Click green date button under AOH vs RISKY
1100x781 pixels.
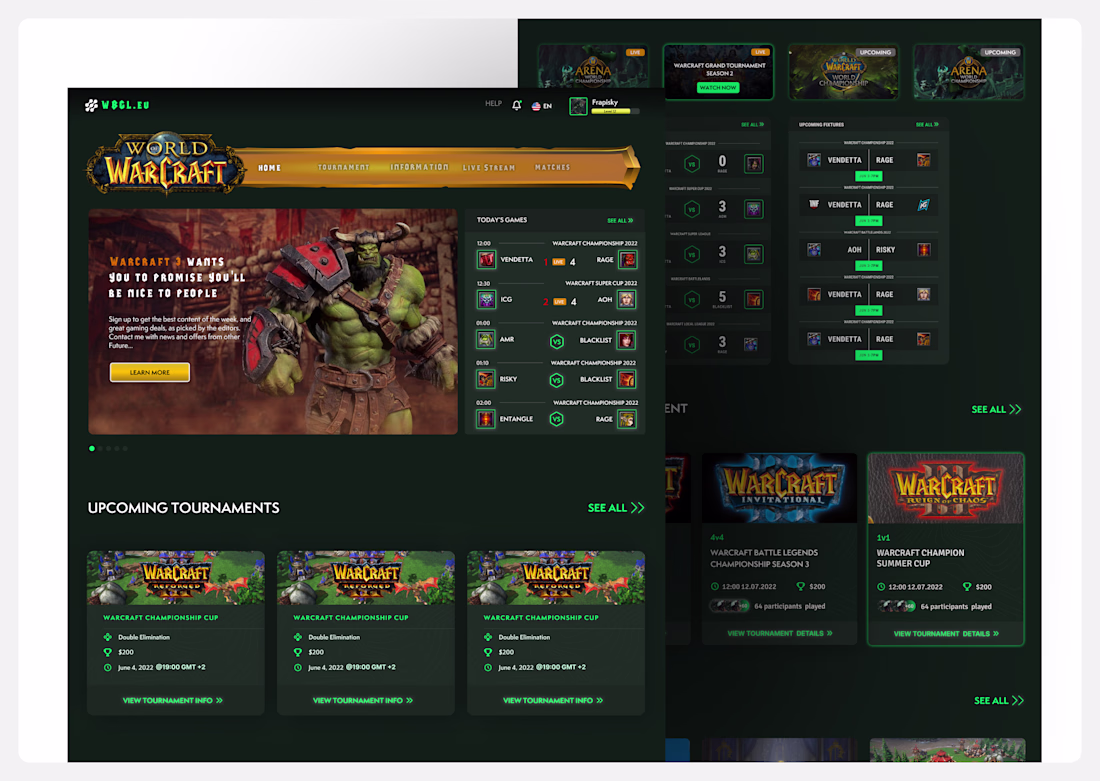pyautogui.click(x=868, y=266)
